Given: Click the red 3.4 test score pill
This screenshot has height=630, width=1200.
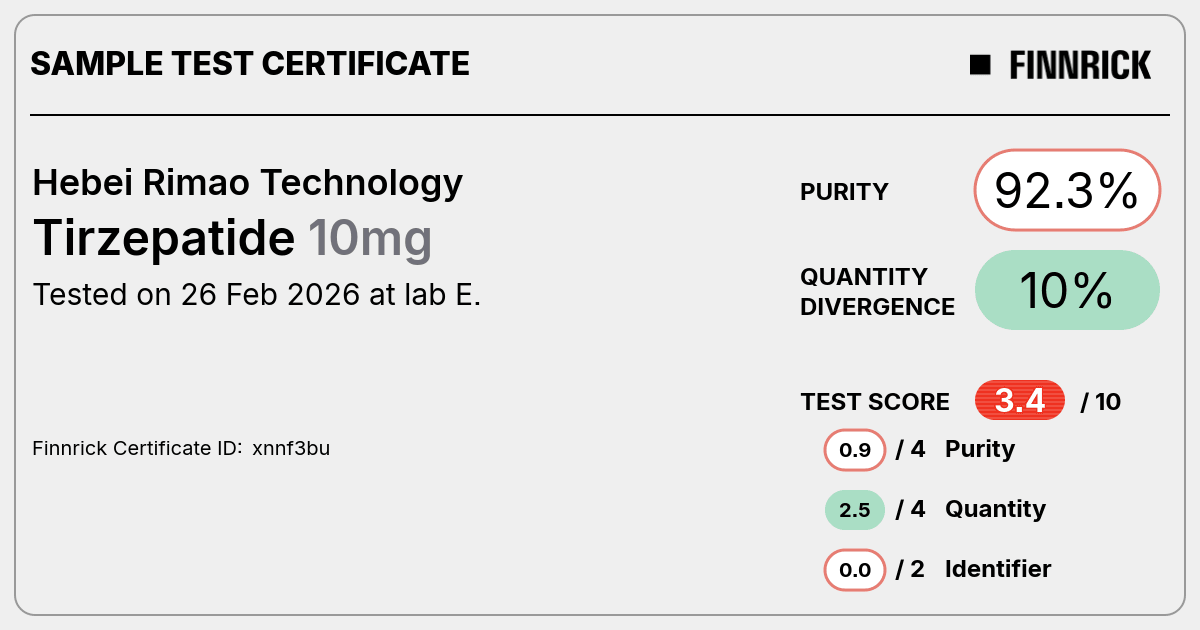Looking at the screenshot, I should [1020, 401].
